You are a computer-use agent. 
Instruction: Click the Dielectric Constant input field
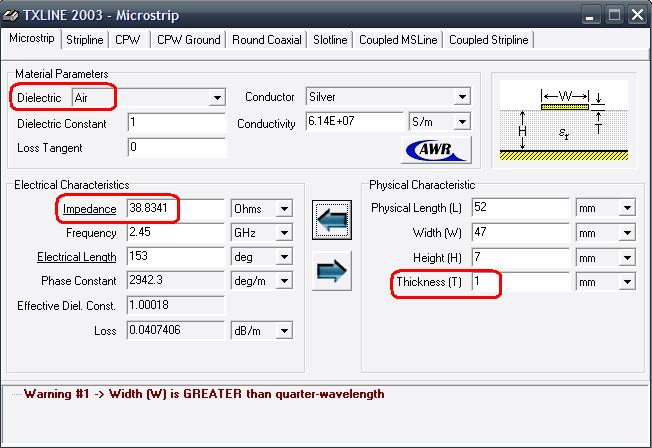click(x=177, y=123)
